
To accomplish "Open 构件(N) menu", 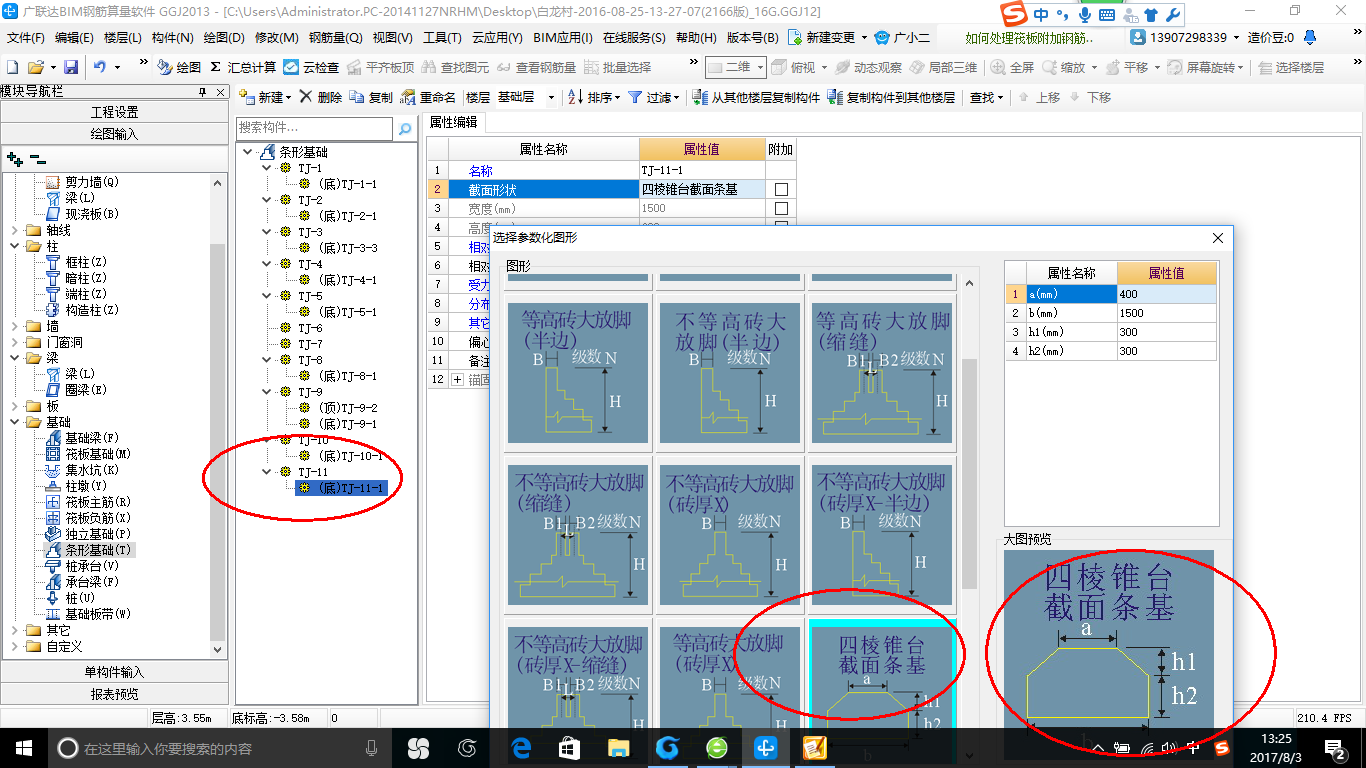I will tap(172, 37).
